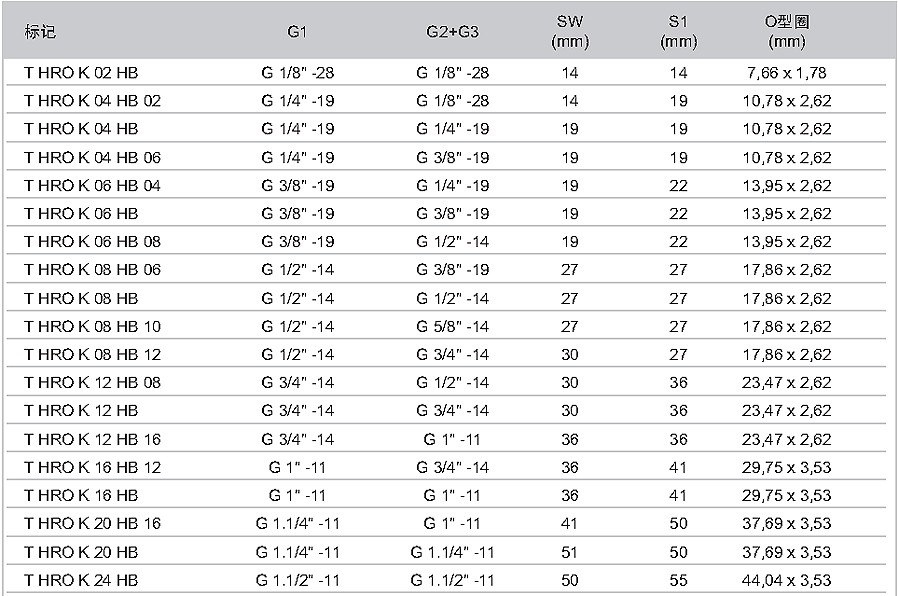Click O-ring size 7,66 x 1,78
Image resolution: width=898 pixels, height=596 pixels.
click(787, 73)
